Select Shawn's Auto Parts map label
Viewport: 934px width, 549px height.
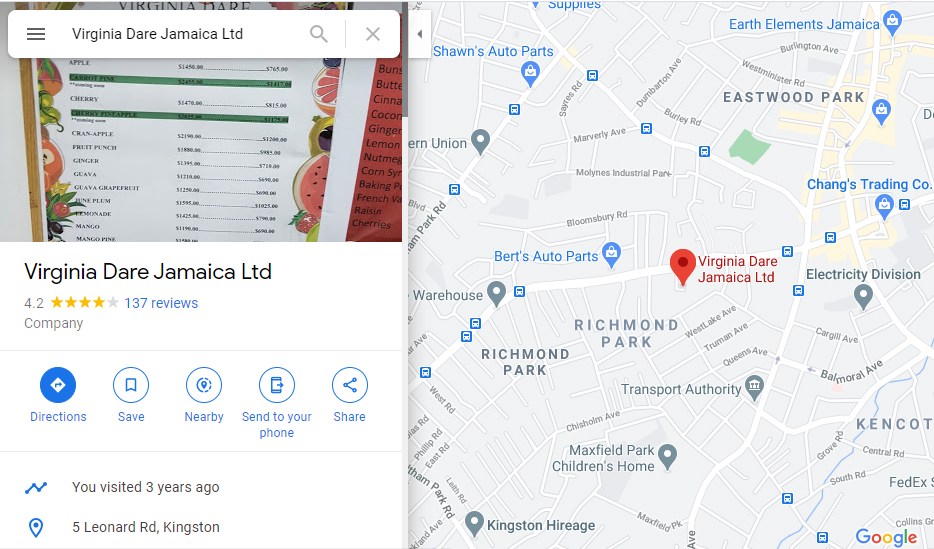click(x=493, y=51)
